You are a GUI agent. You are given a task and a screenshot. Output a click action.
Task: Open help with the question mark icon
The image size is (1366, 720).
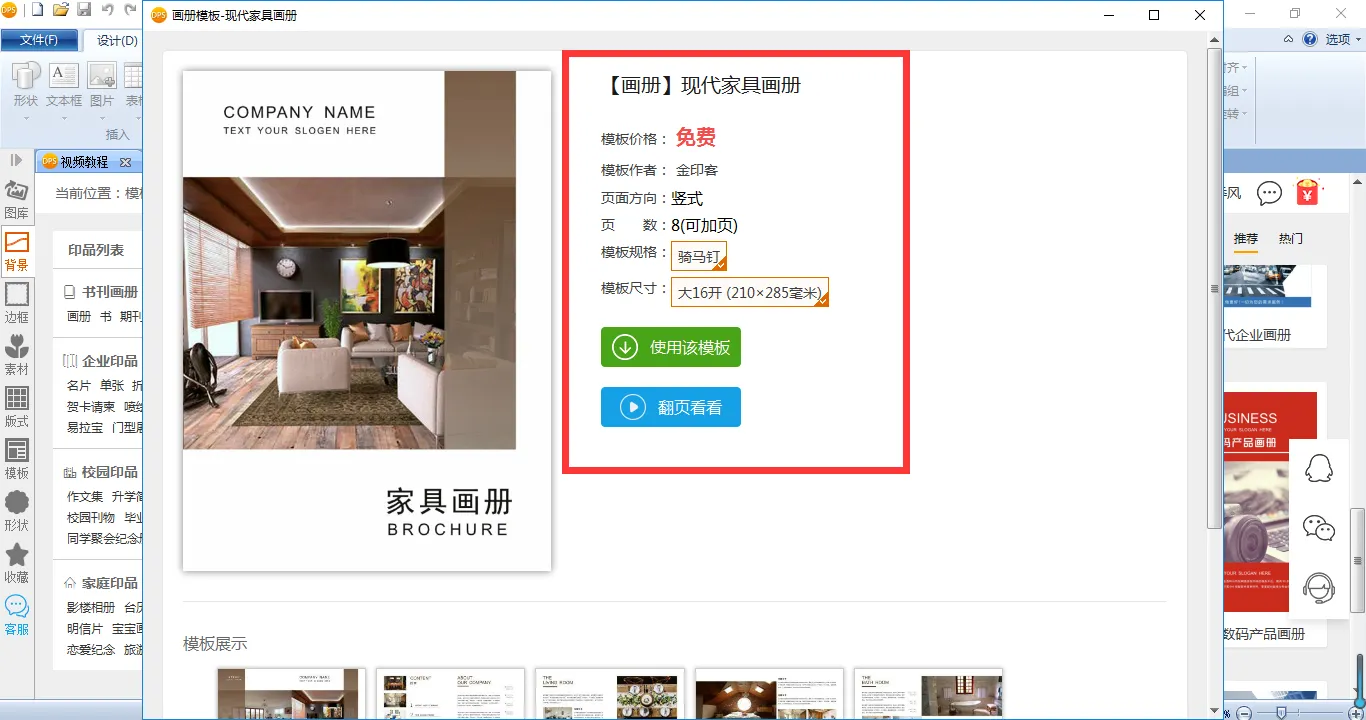coord(1310,40)
